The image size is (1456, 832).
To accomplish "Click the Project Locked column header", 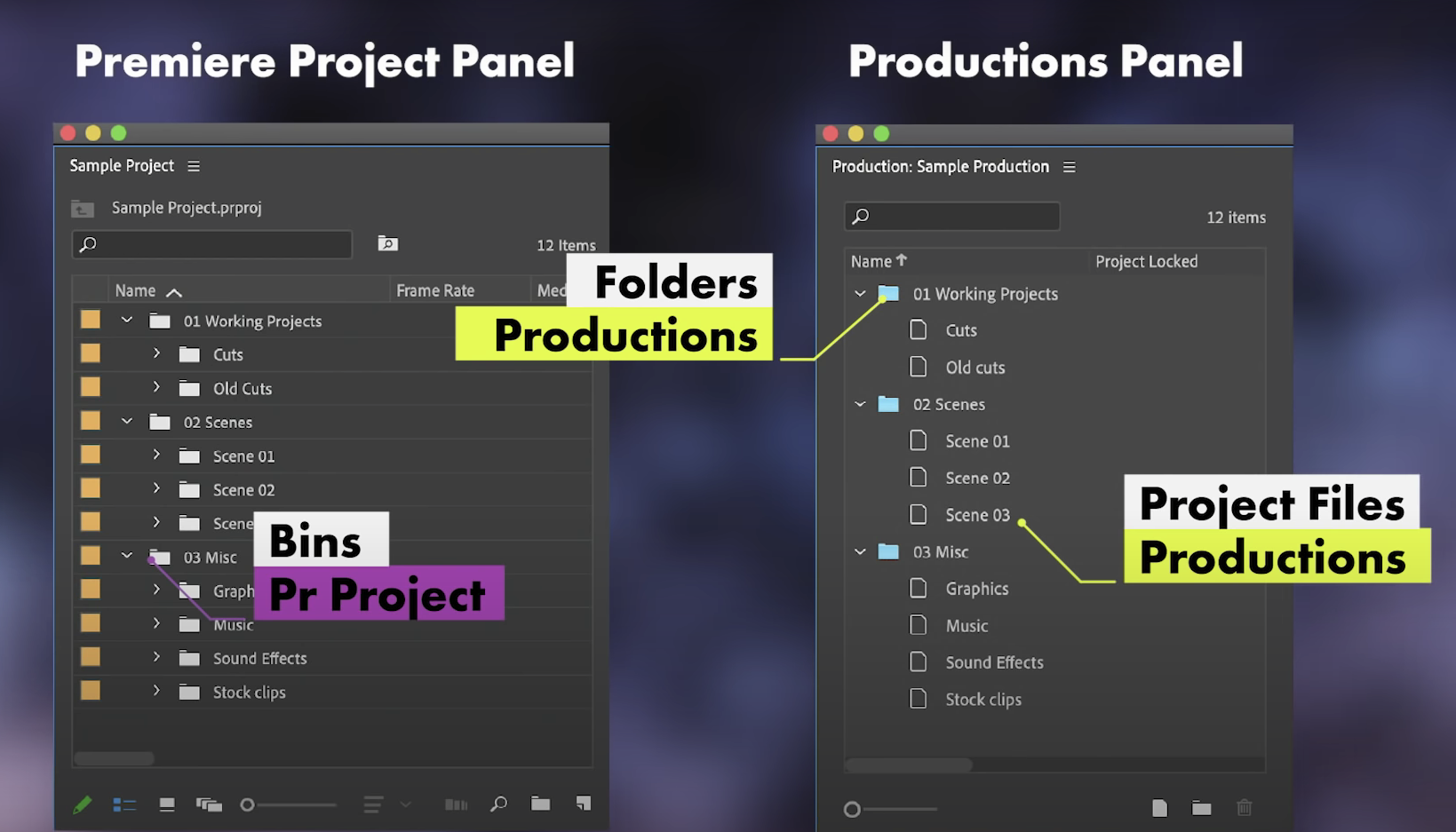I will (x=1146, y=262).
